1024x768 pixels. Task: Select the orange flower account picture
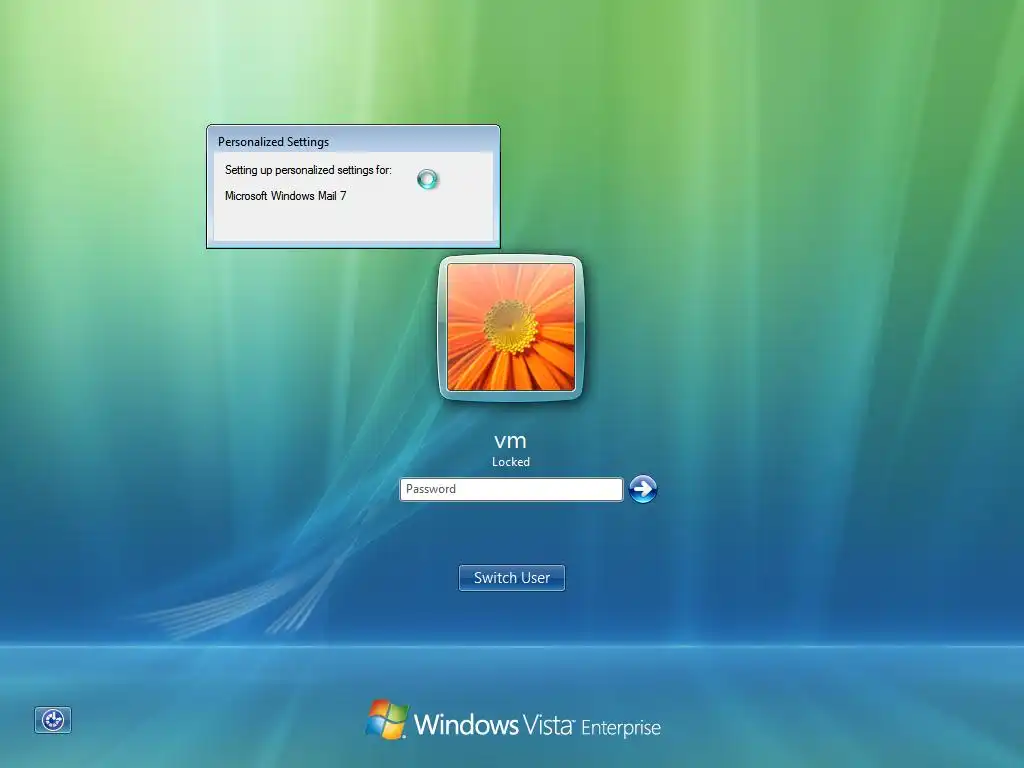[x=511, y=327]
